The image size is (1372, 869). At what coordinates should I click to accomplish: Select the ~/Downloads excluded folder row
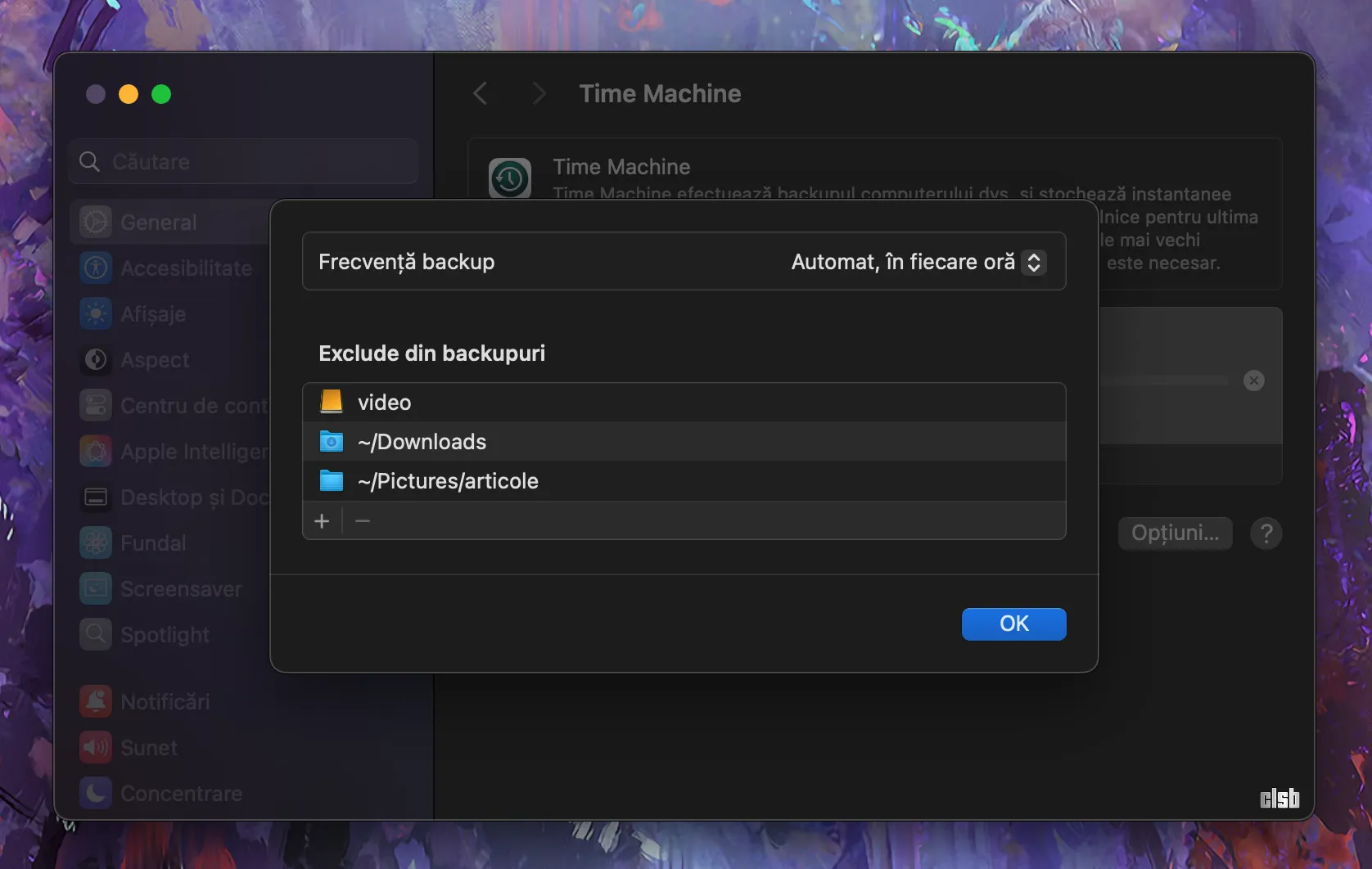(x=684, y=442)
